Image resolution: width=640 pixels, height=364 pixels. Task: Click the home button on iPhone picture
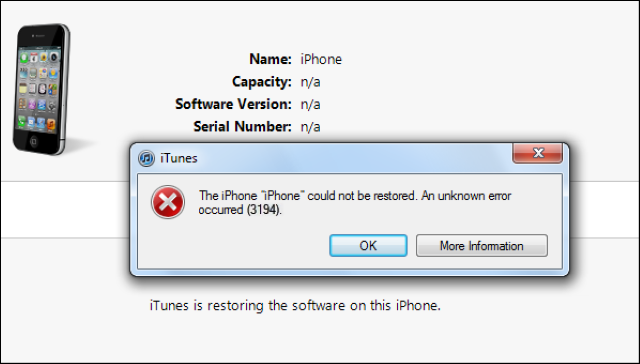(34, 141)
